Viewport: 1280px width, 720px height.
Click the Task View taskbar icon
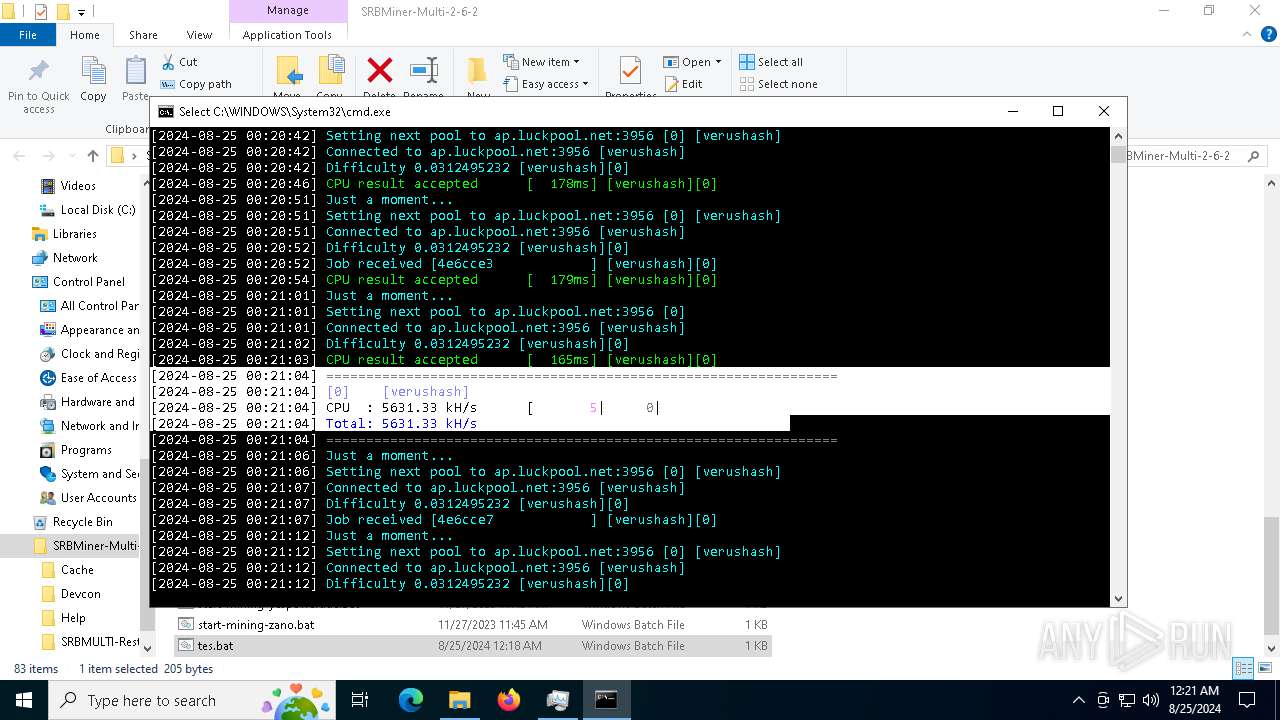360,700
